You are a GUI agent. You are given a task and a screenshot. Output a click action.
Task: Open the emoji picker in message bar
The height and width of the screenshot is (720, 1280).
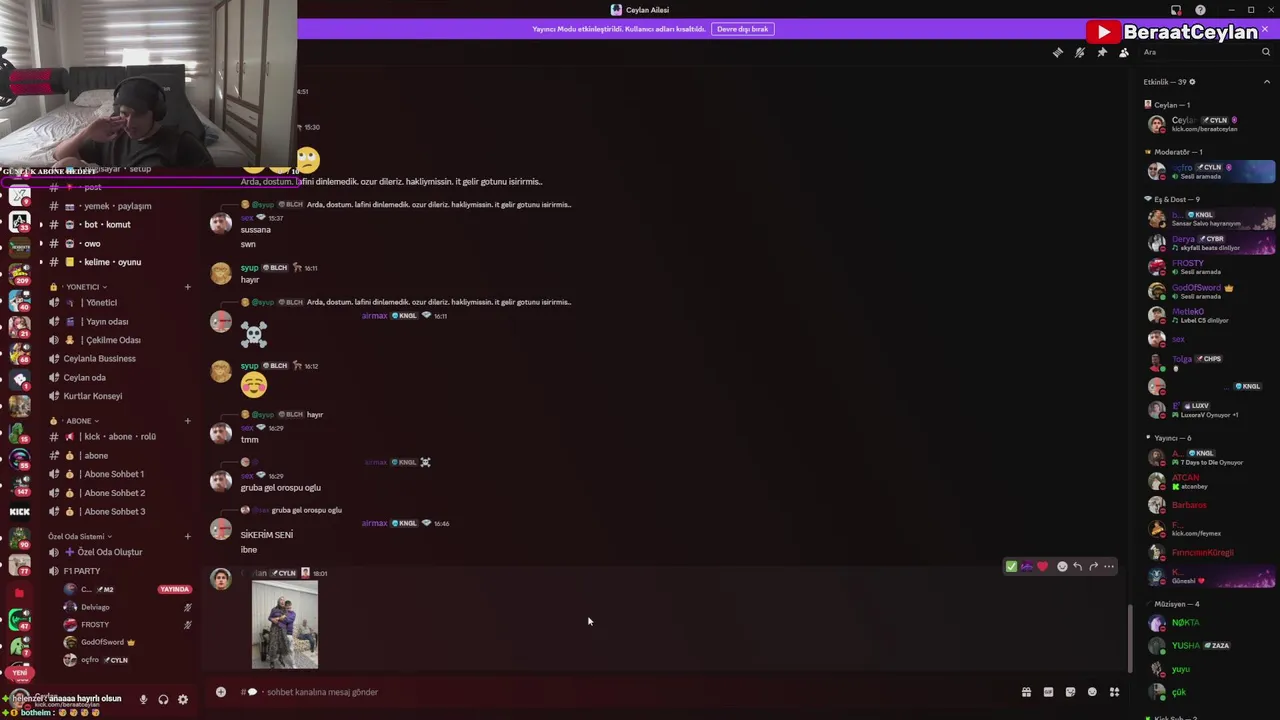pos(1092,692)
